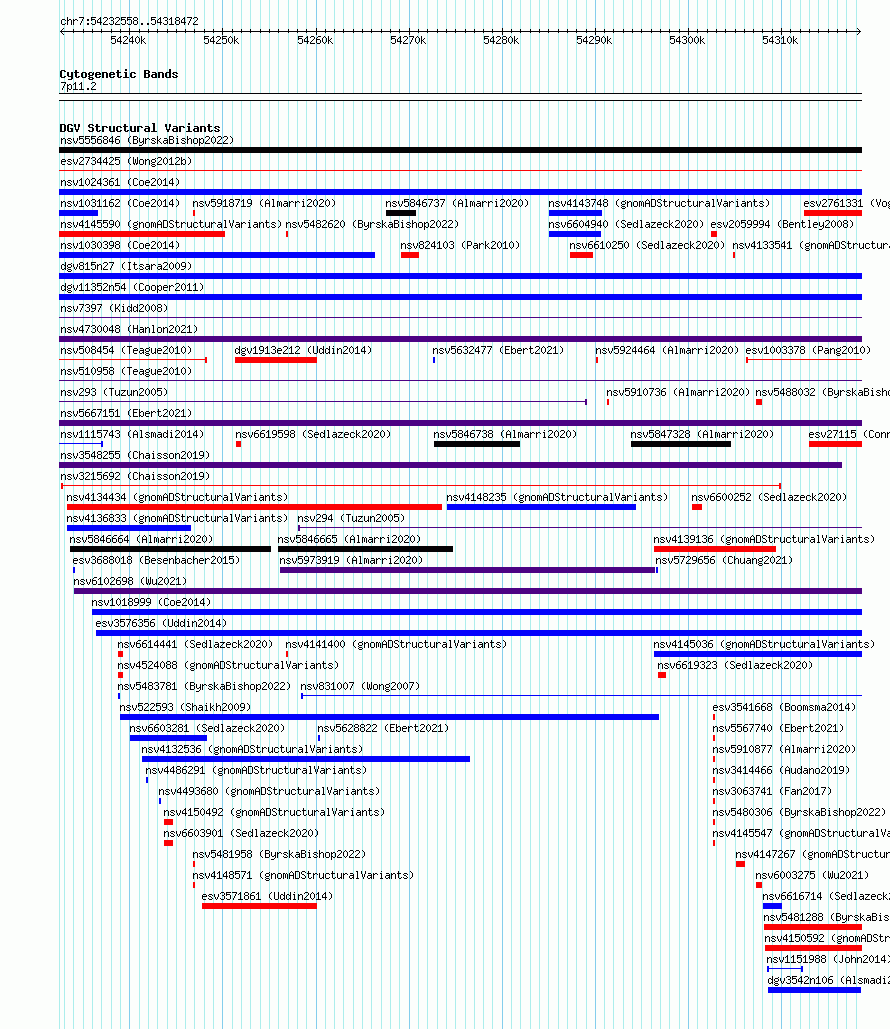The height and width of the screenshot is (1029, 890).
Task: Click the red bar under dgv1913e212
Action: (x=276, y=360)
